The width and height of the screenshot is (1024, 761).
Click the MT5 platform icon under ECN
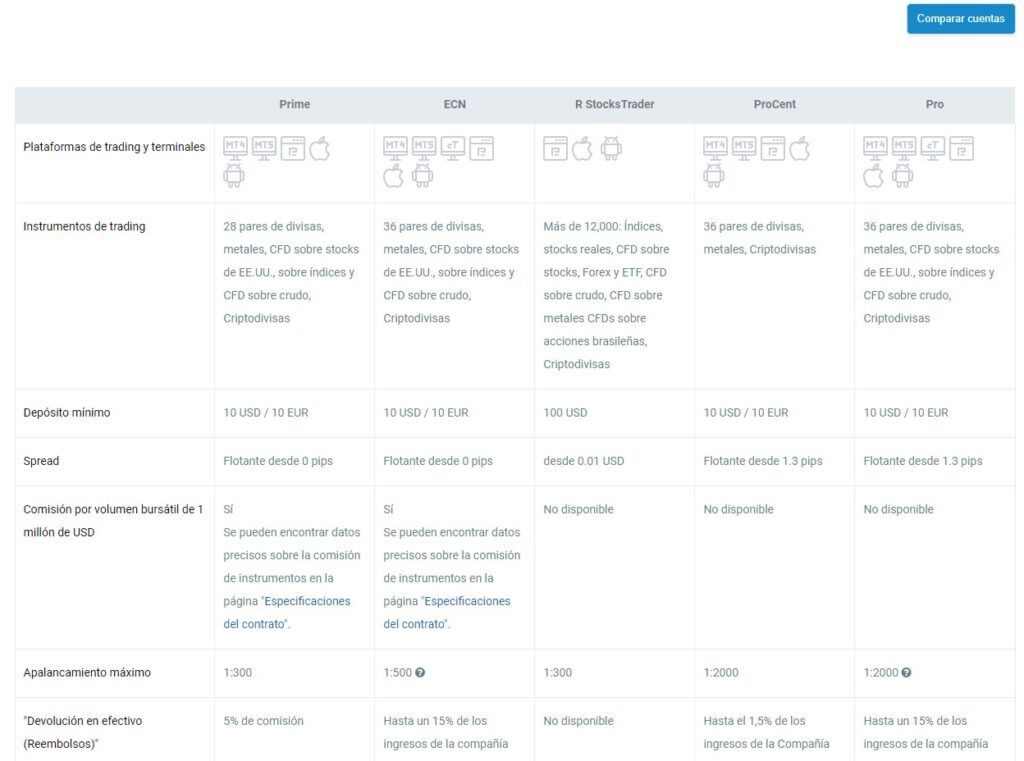point(424,148)
